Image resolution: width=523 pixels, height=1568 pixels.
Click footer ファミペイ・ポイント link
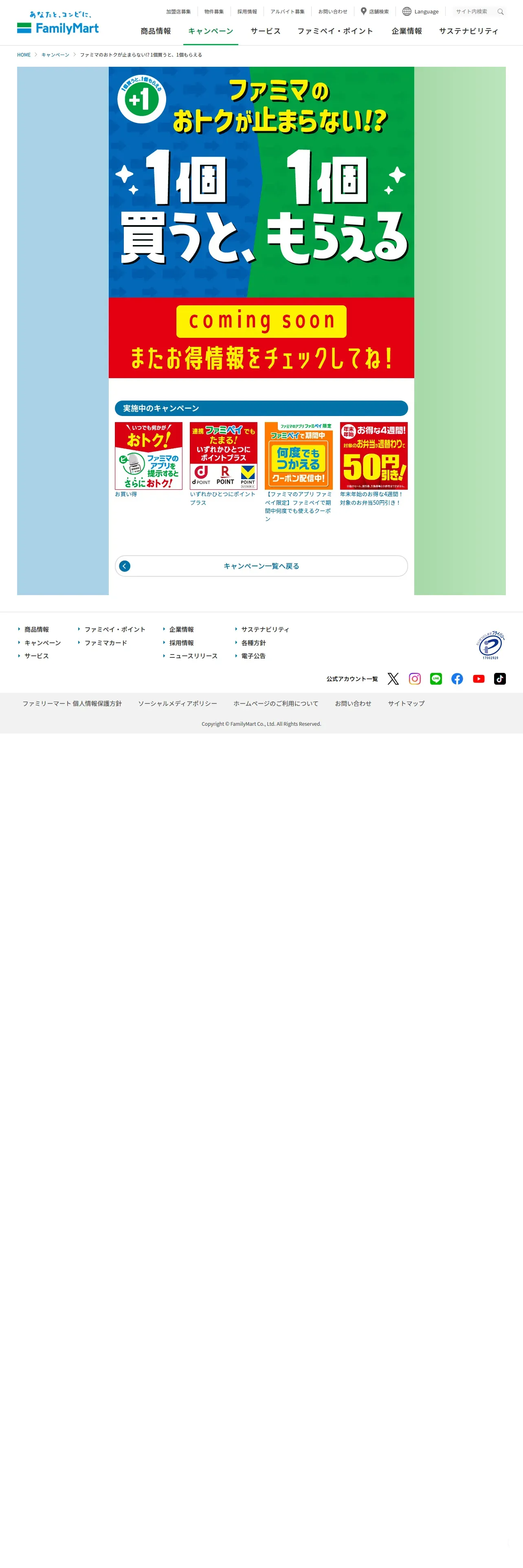[115, 629]
